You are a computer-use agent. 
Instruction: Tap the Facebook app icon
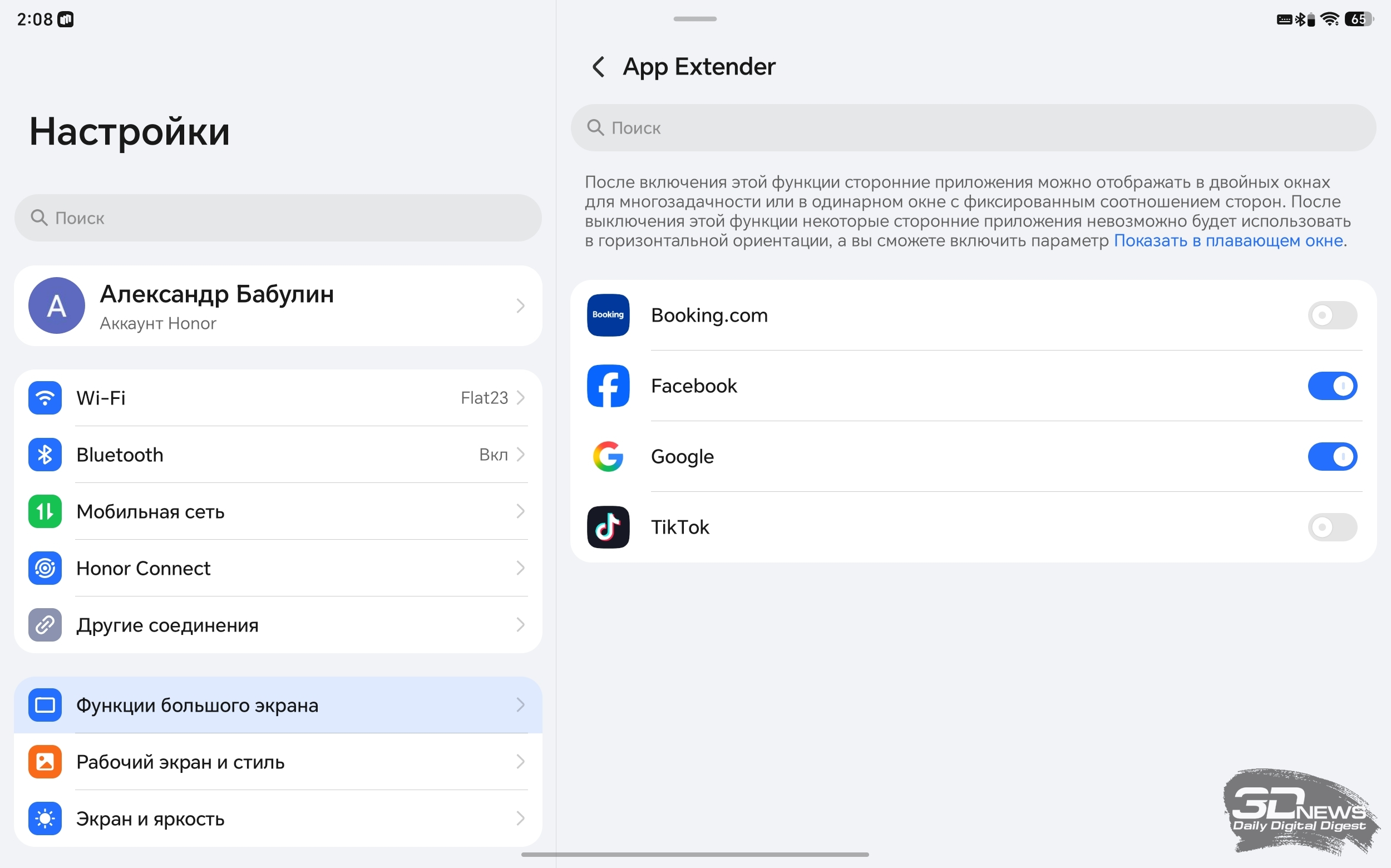[x=608, y=386]
